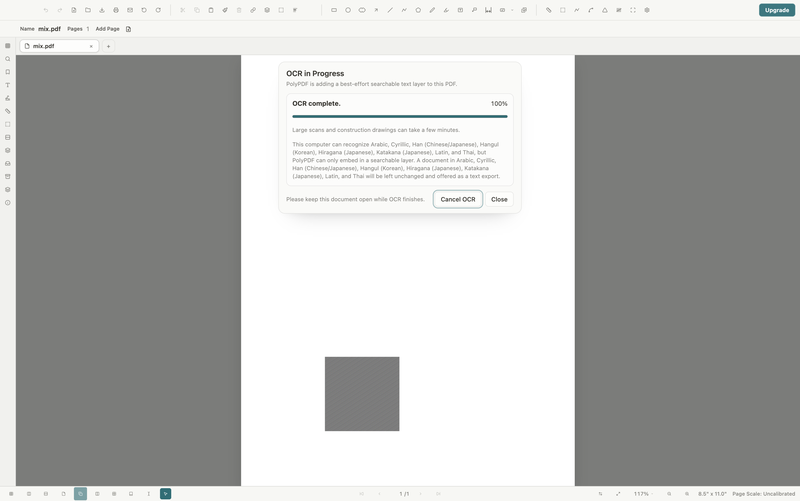Select the Text Box tool
This screenshot has height=501, width=800.
[460, 10]
